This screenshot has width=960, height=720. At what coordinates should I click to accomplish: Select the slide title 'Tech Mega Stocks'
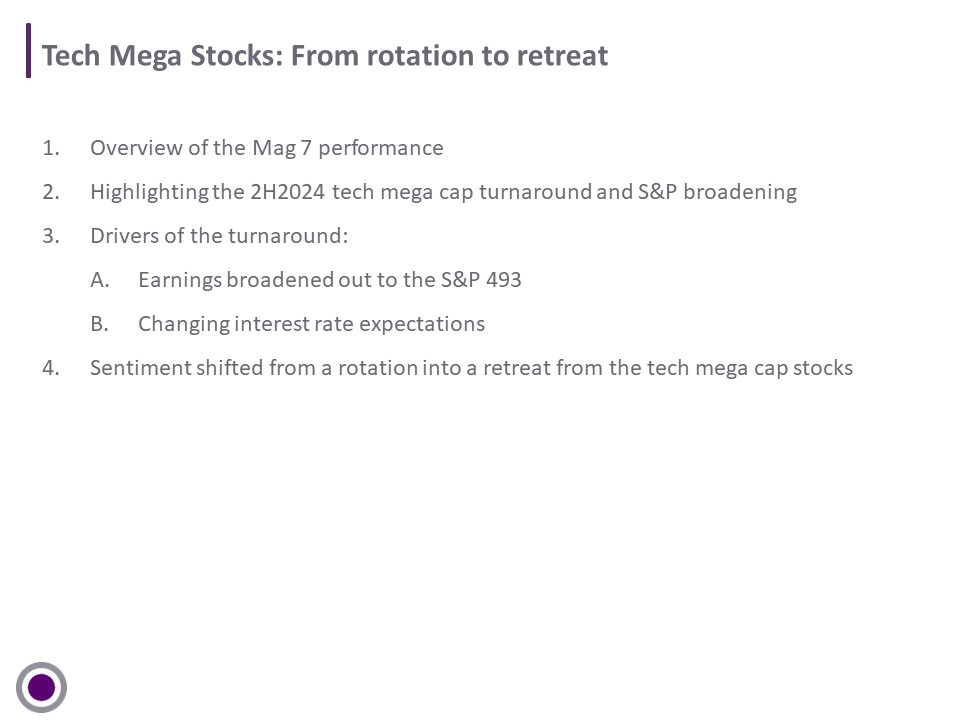coord(162,56)
